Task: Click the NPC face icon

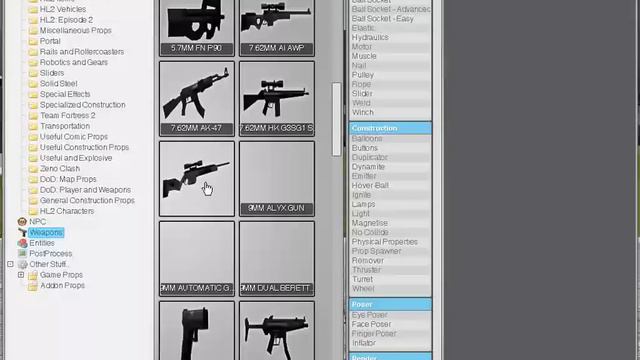Action: tap(22, 222)
